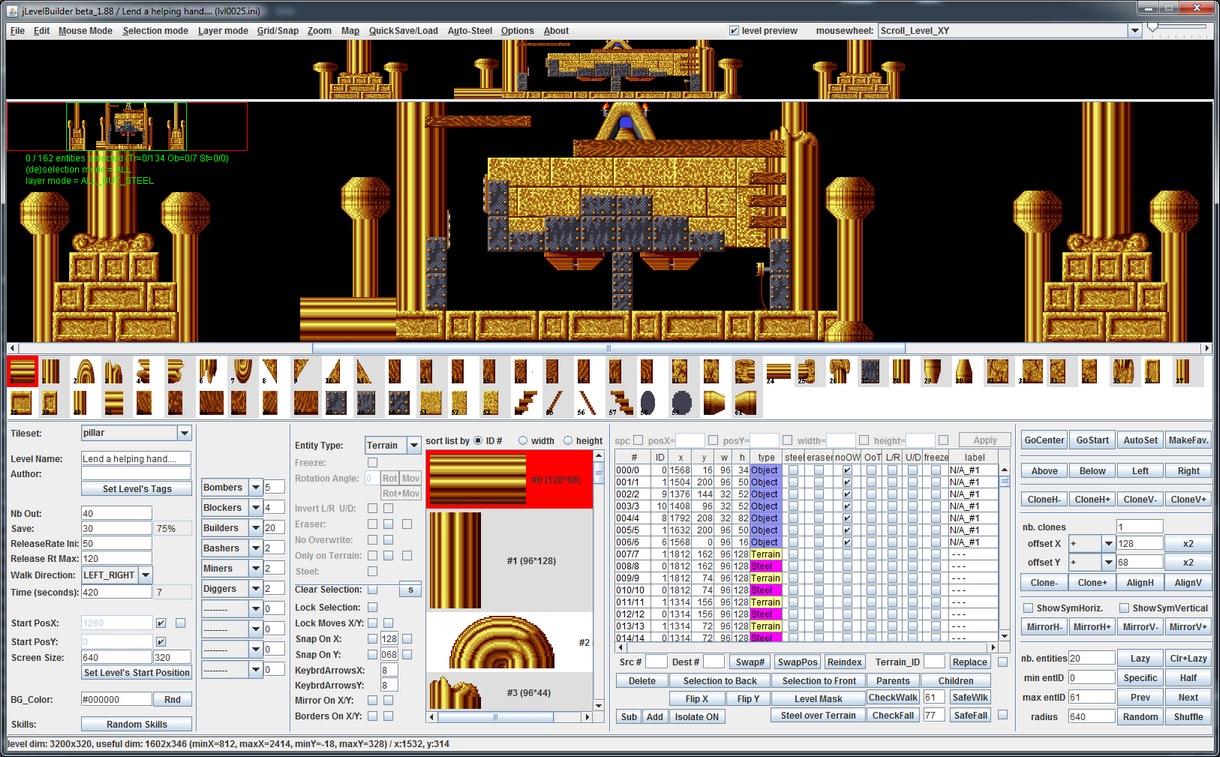Click the Selection to Front button

pyautogui.click(x=818, y=680)
